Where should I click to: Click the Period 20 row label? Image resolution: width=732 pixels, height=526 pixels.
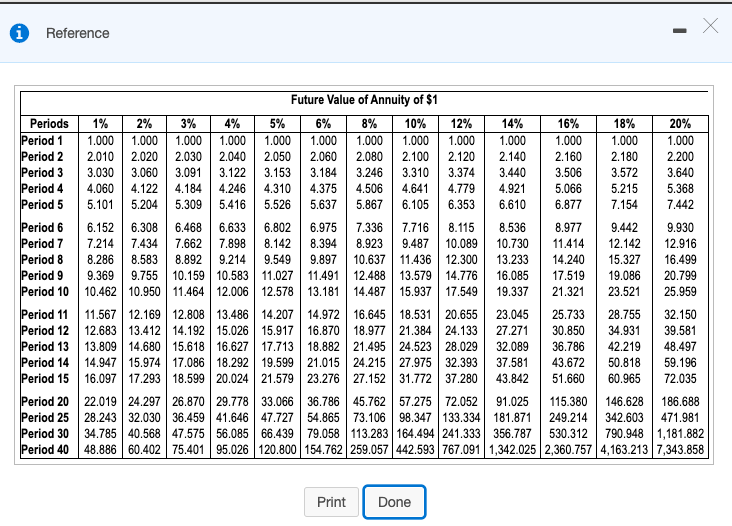(45, 401)
